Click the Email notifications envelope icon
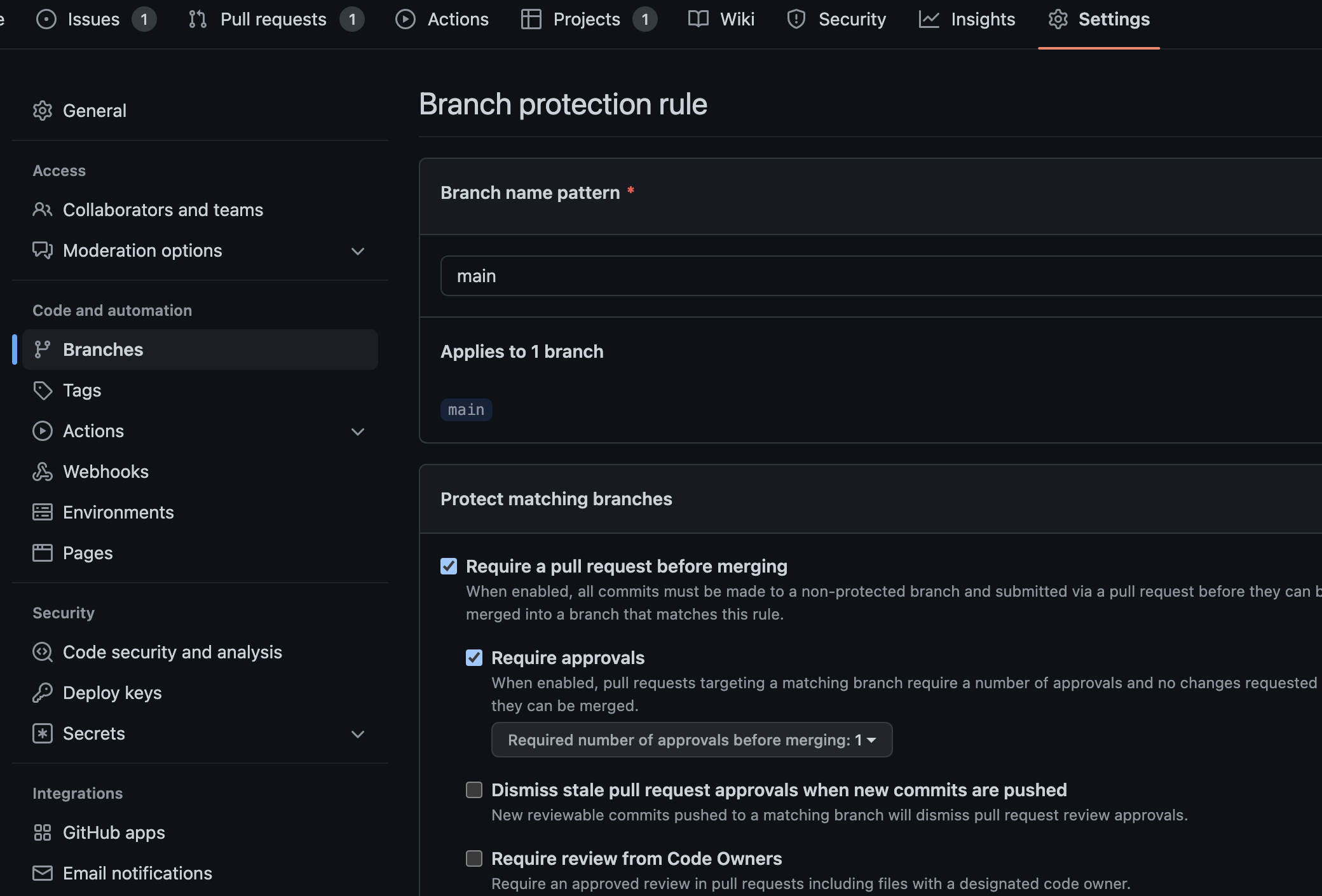This screenshot has width=1322, height=896. pos(43,873)
